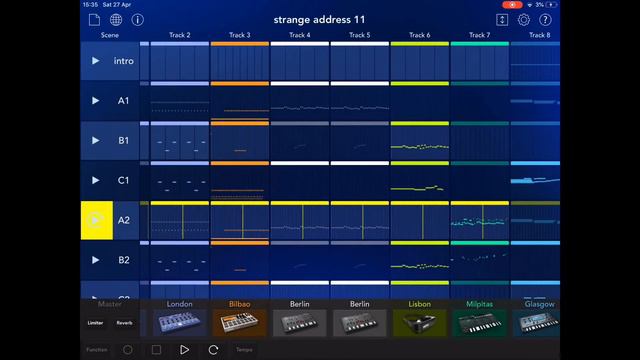Open the new document file icon

click(x=94, y=20)
